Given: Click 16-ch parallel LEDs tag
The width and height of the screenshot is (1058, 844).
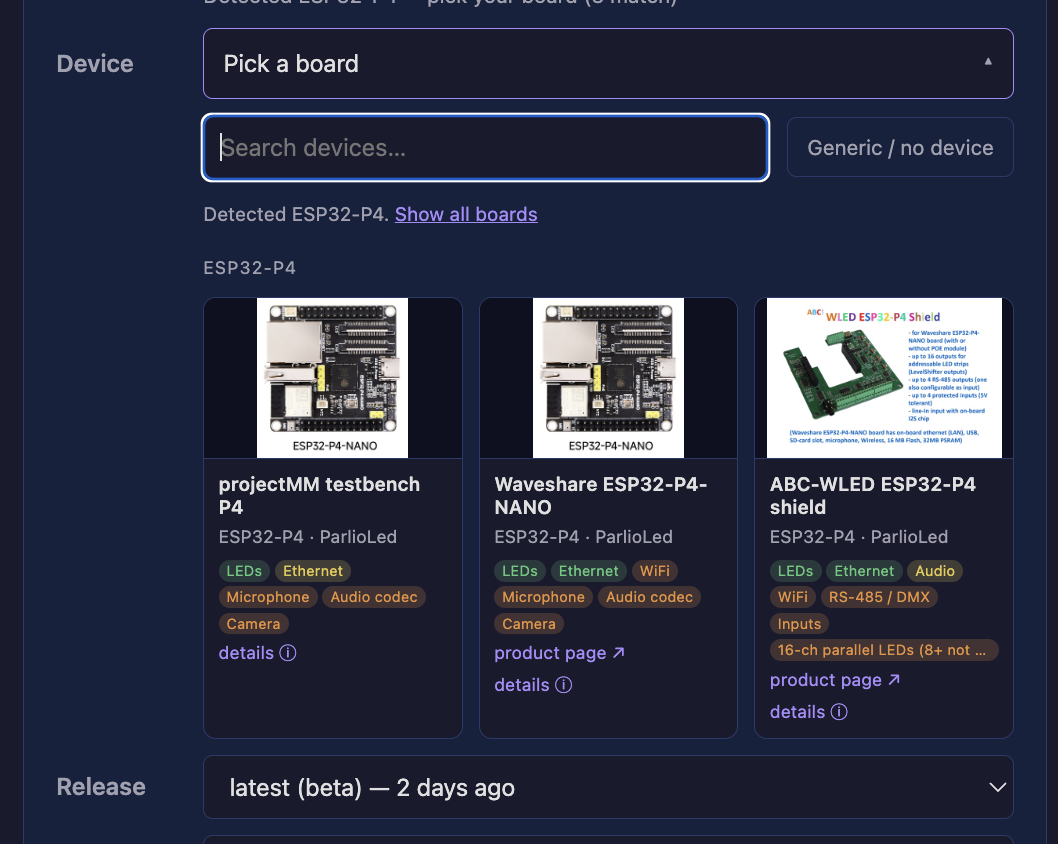Looking at the screenshot, I should (x=884, y=650).
